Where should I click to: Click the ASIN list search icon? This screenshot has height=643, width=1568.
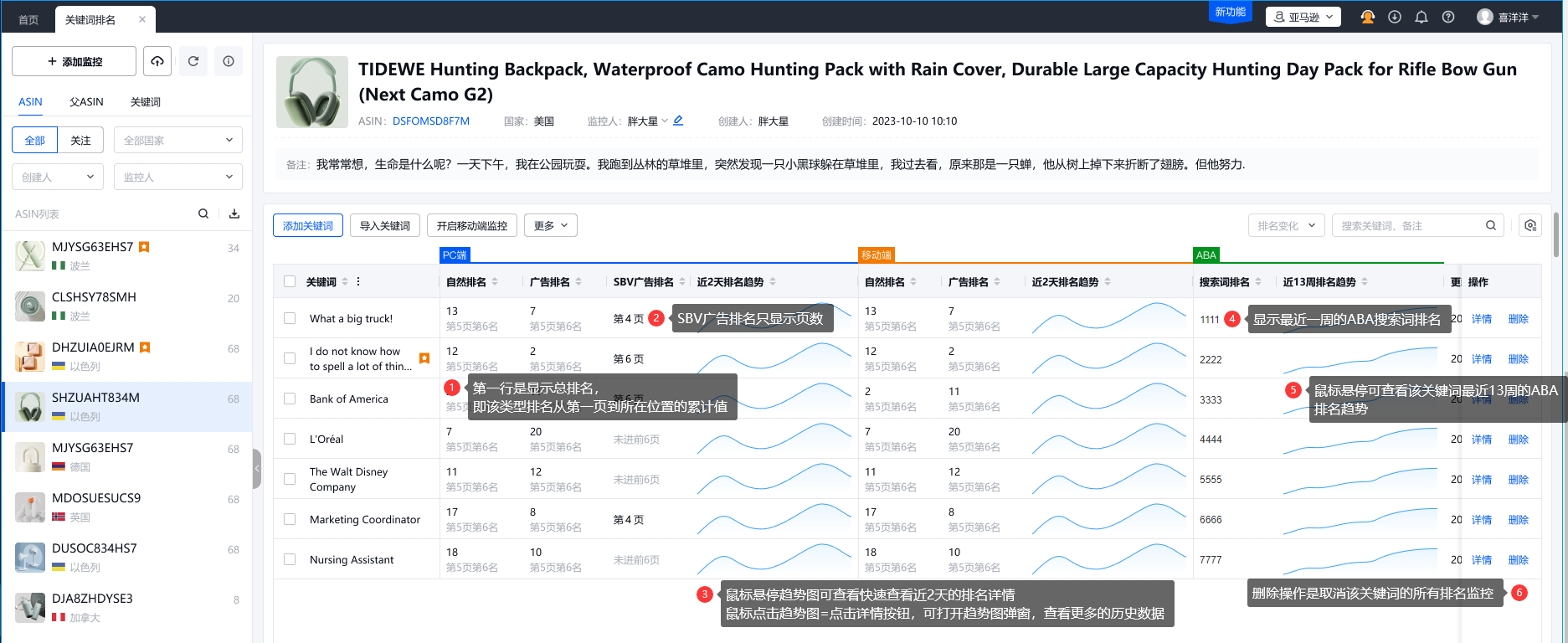(x=203, y=213)
